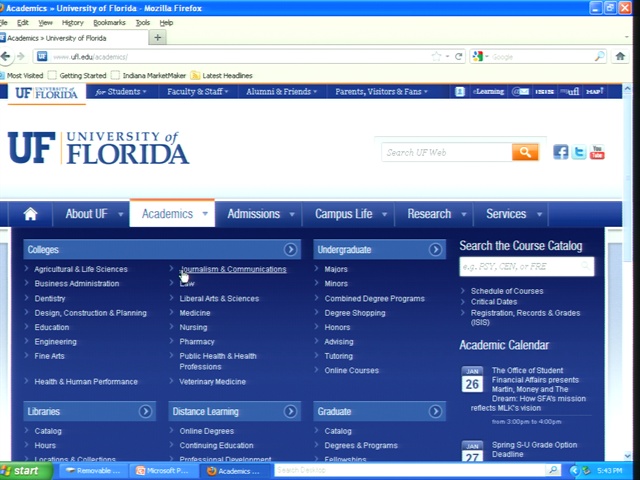Open the Help menu
The image size is (640, 480).
pyautogui.click(x=166, y=22)
